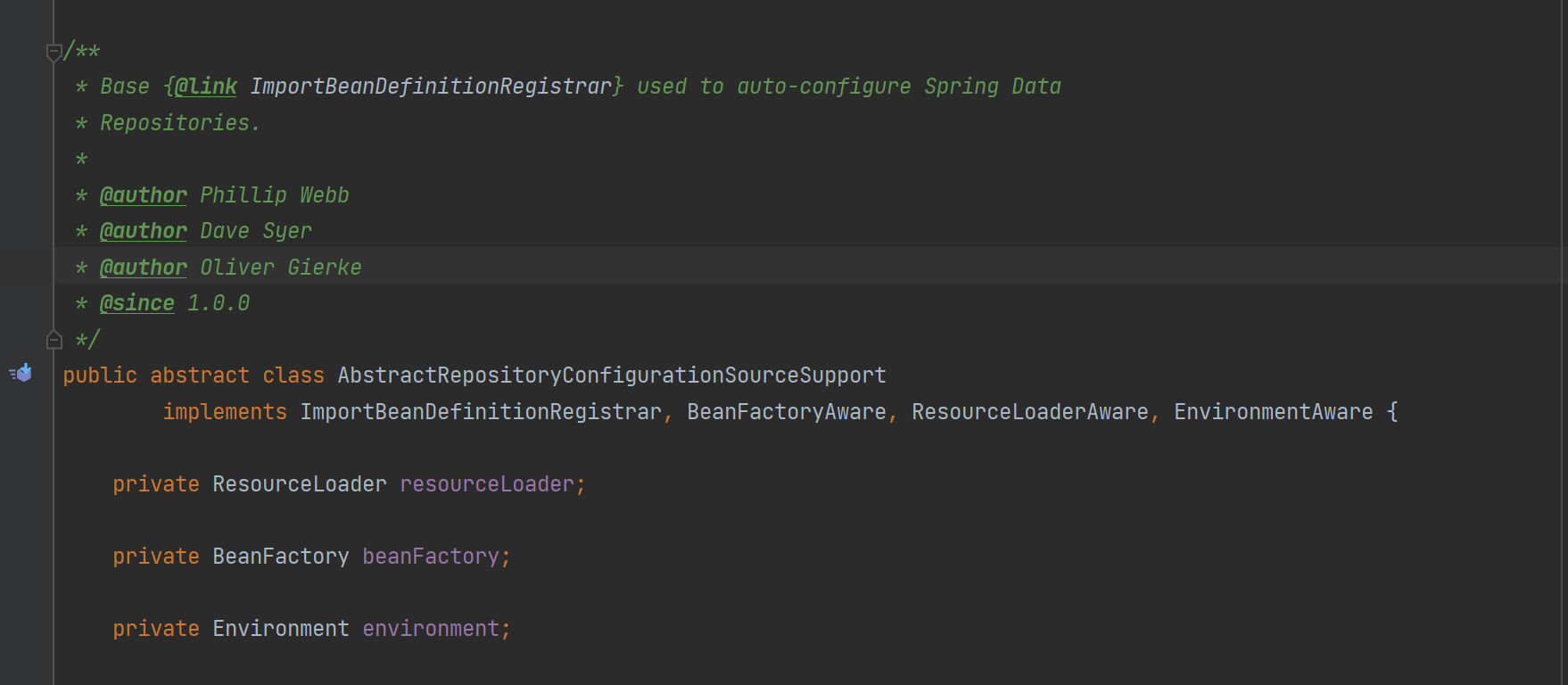The width and height of the screenshot is (1568, 685).
Task: Collapse the Javadoc comment at its opening
Action: pyautogui.click(x=54, y=52)
